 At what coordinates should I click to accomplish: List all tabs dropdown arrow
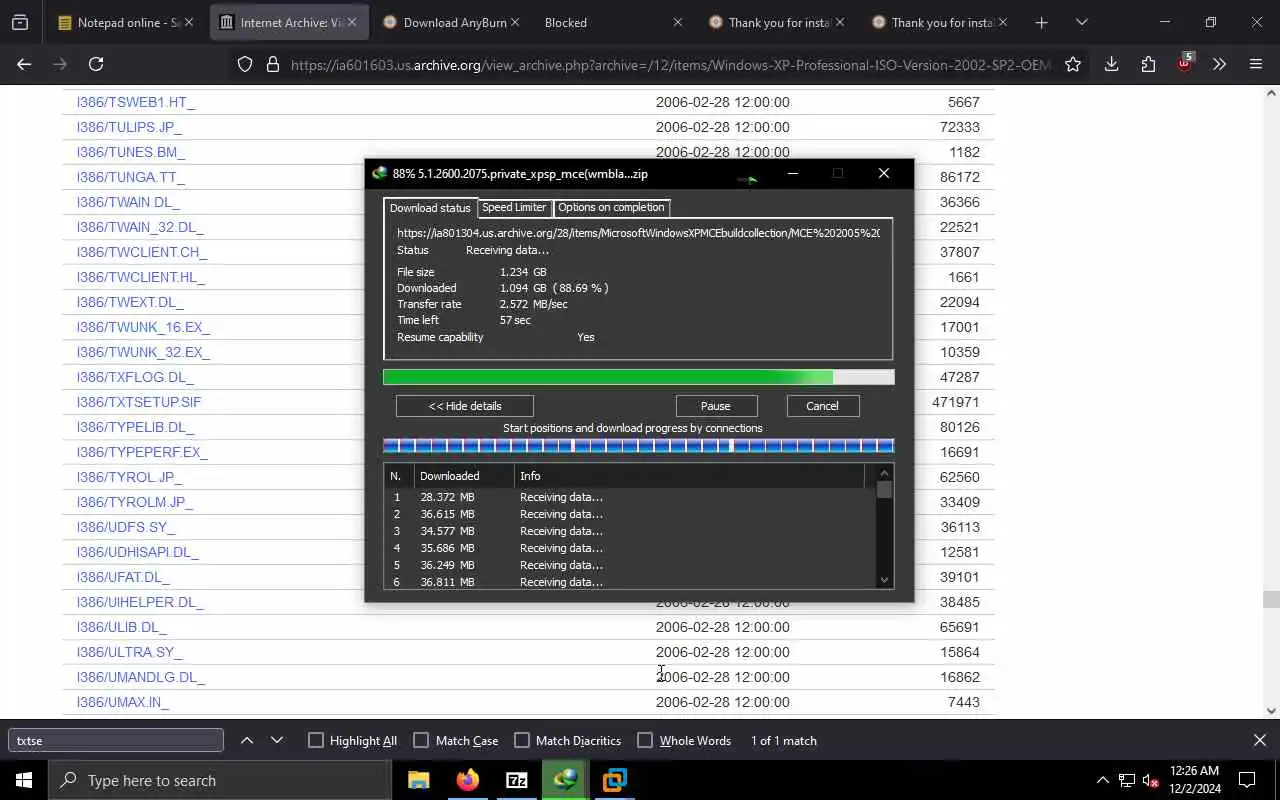(1081, 22)
